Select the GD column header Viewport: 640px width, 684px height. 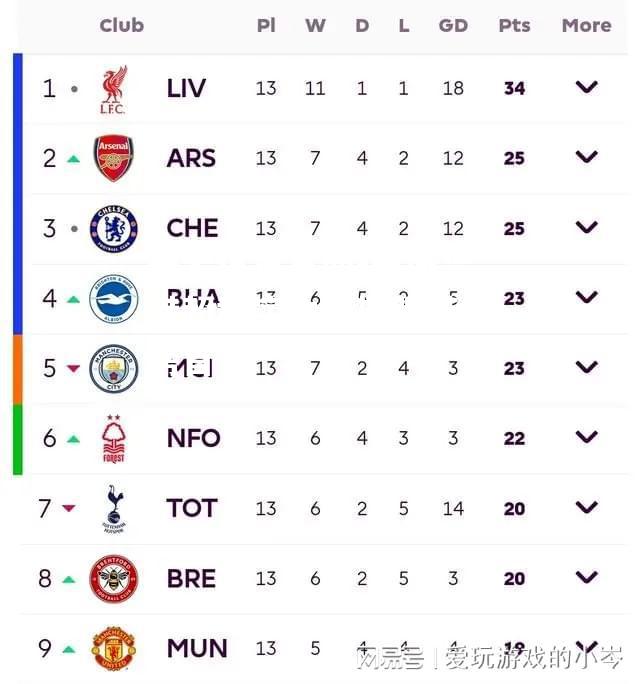click(453, 25)
